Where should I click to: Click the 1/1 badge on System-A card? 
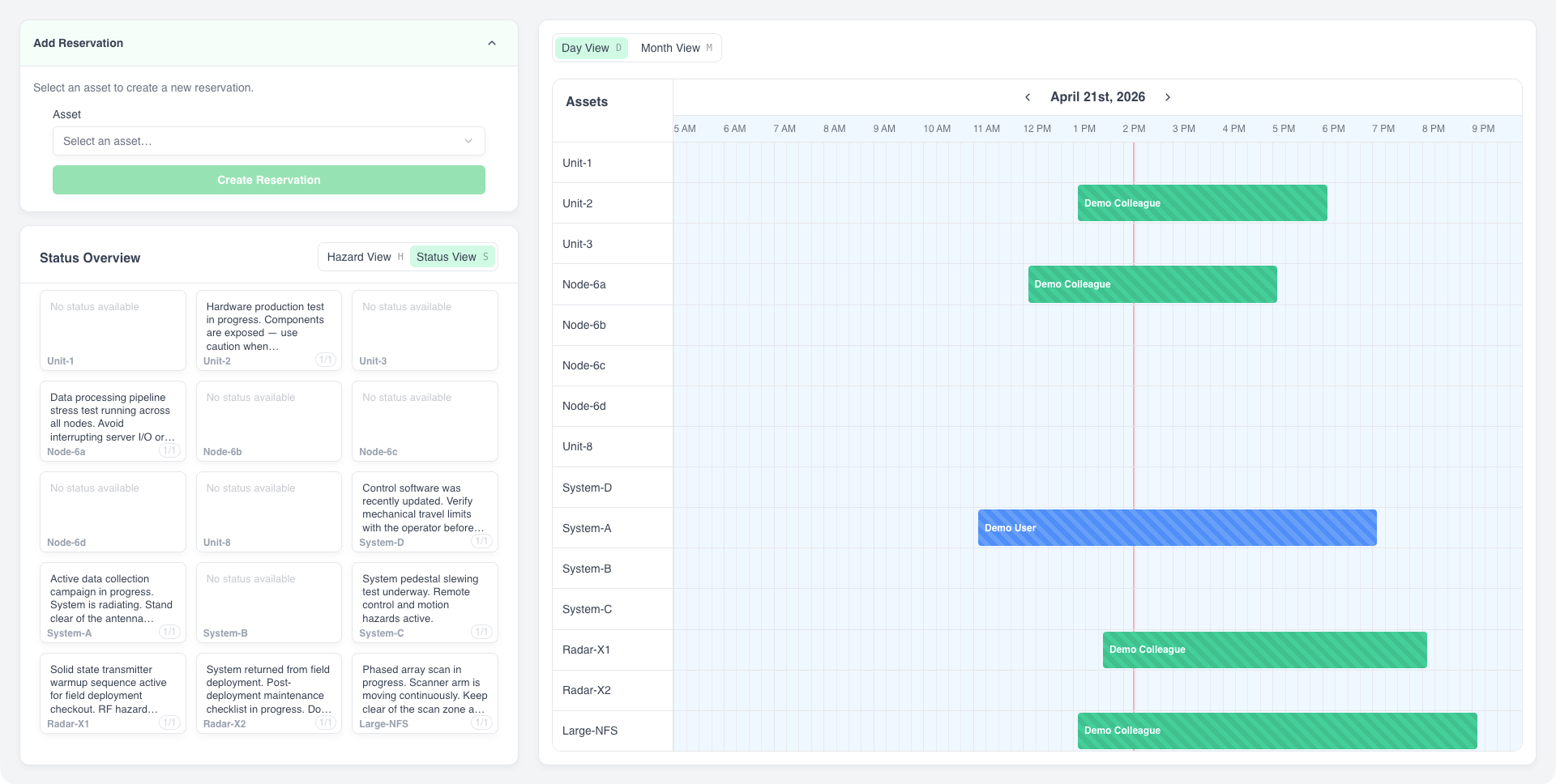pyautogui.click(x=169, y=632)
